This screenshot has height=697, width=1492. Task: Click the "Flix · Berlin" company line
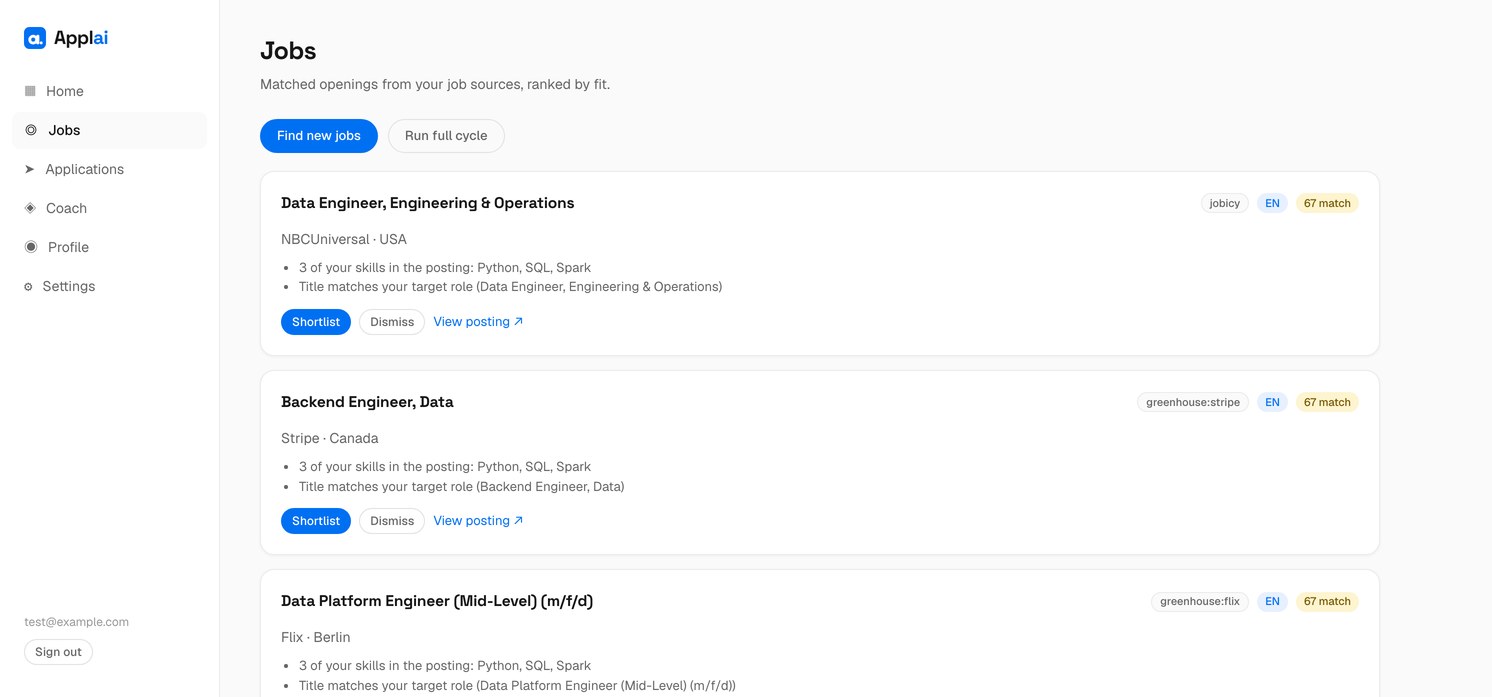(316, 637)
